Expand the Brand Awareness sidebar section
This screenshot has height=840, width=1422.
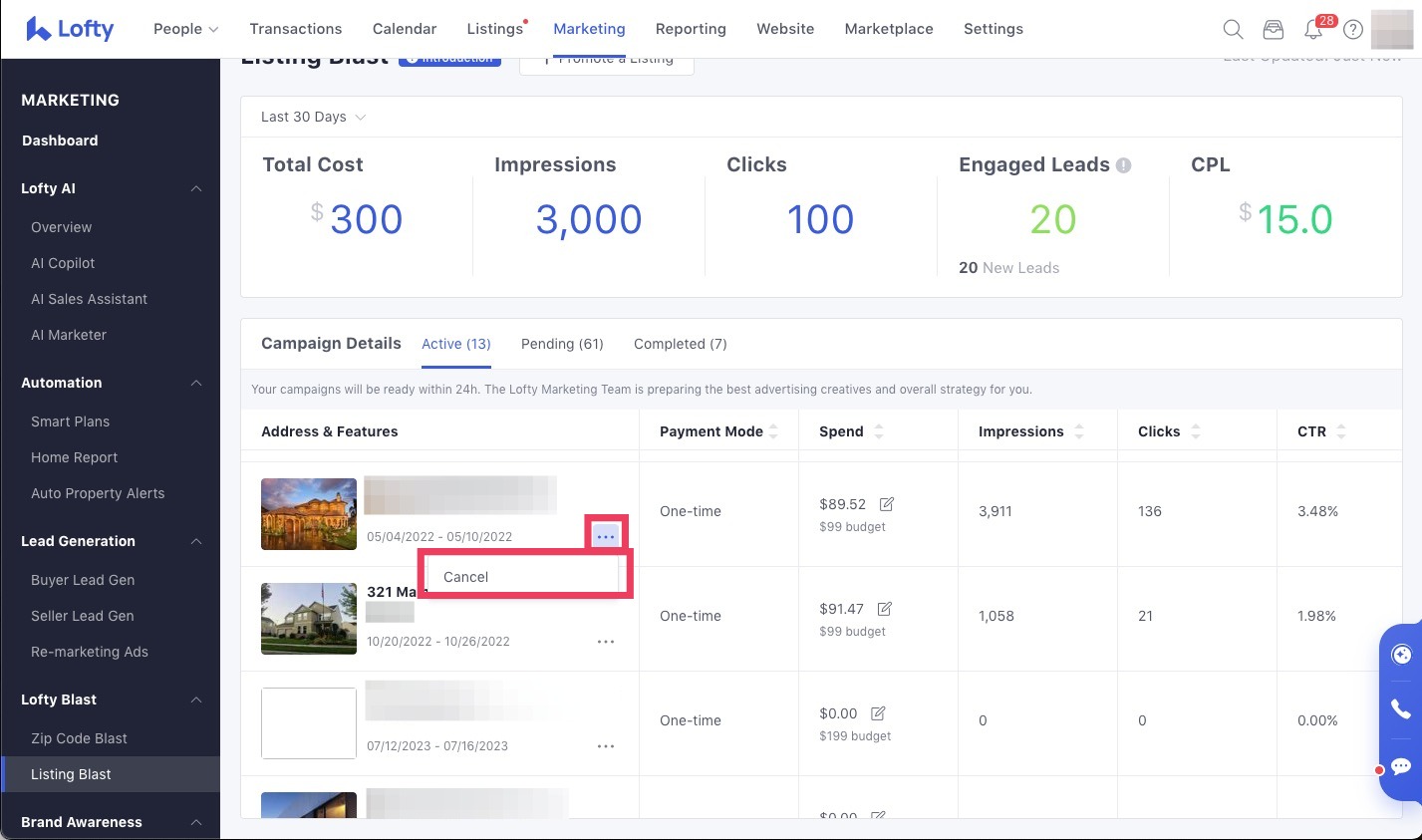point(195,822)
